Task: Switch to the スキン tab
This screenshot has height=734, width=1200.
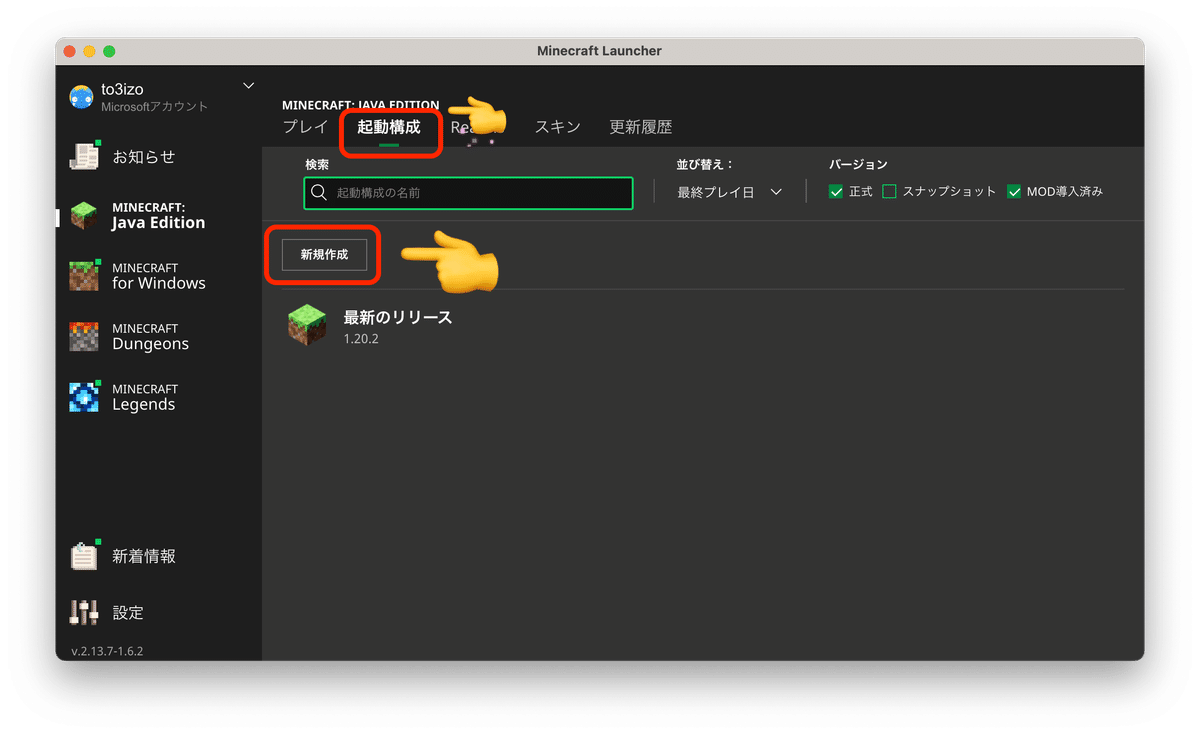Action: point(557,127)
